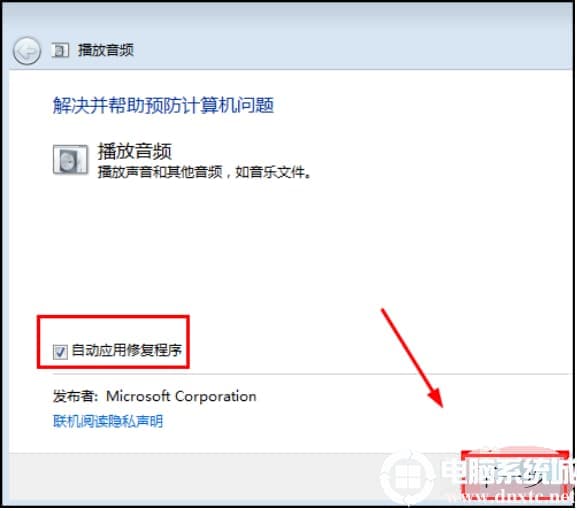Click the horizontal separator line above the publisher
577x511 pixels.
(311, 374)
